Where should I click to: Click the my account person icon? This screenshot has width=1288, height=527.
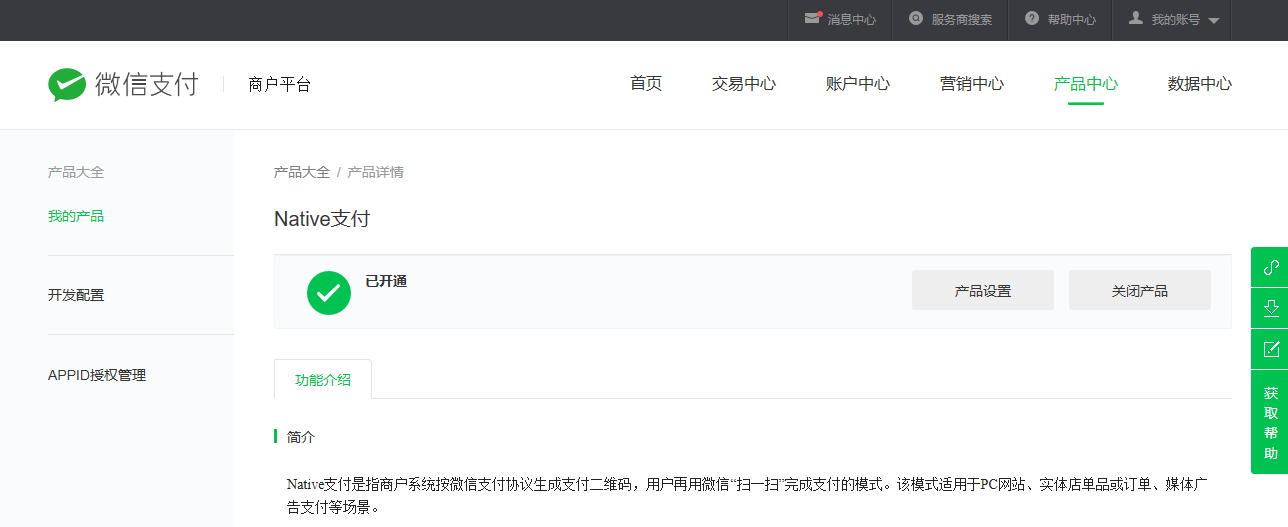1136,18
